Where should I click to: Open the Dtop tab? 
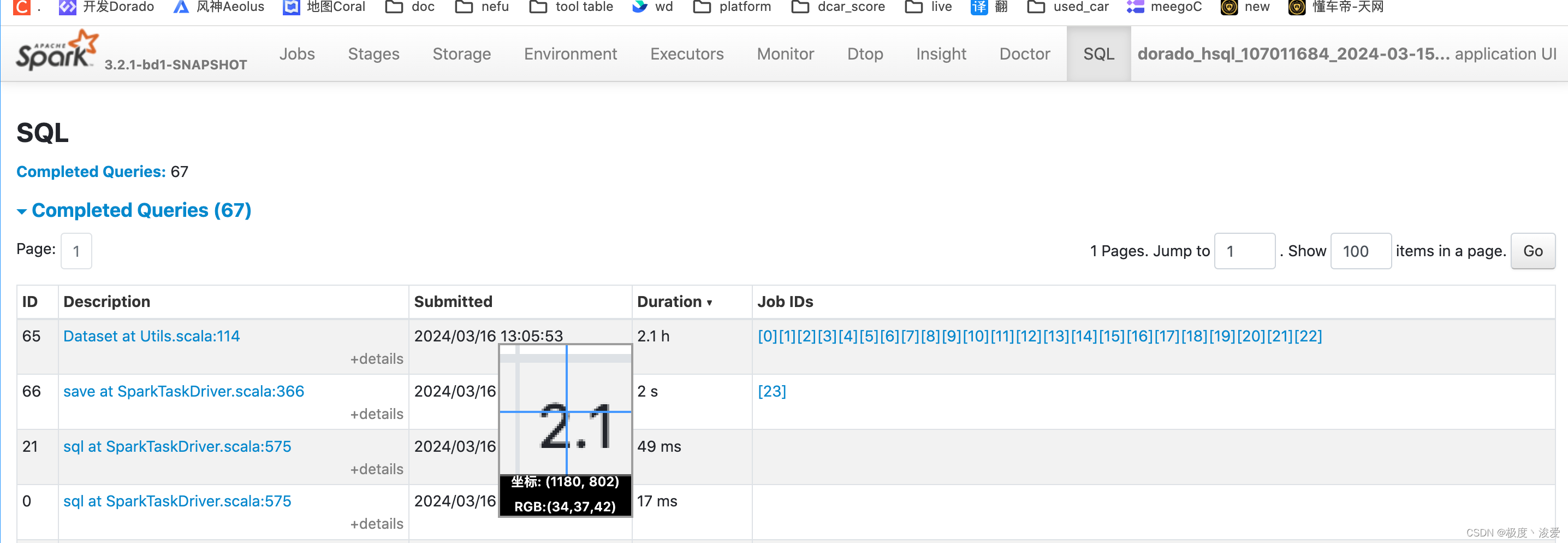[x=865, y=54]
